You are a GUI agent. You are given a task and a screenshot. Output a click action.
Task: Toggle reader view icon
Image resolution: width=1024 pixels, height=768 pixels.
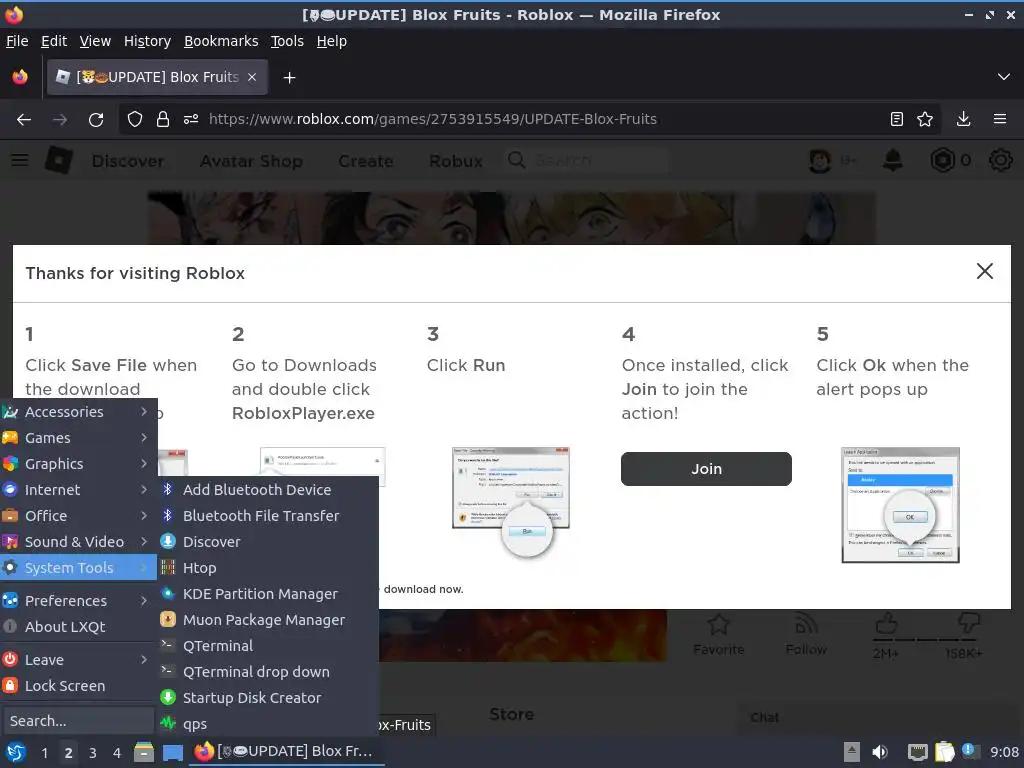click(x=897, y=120)
